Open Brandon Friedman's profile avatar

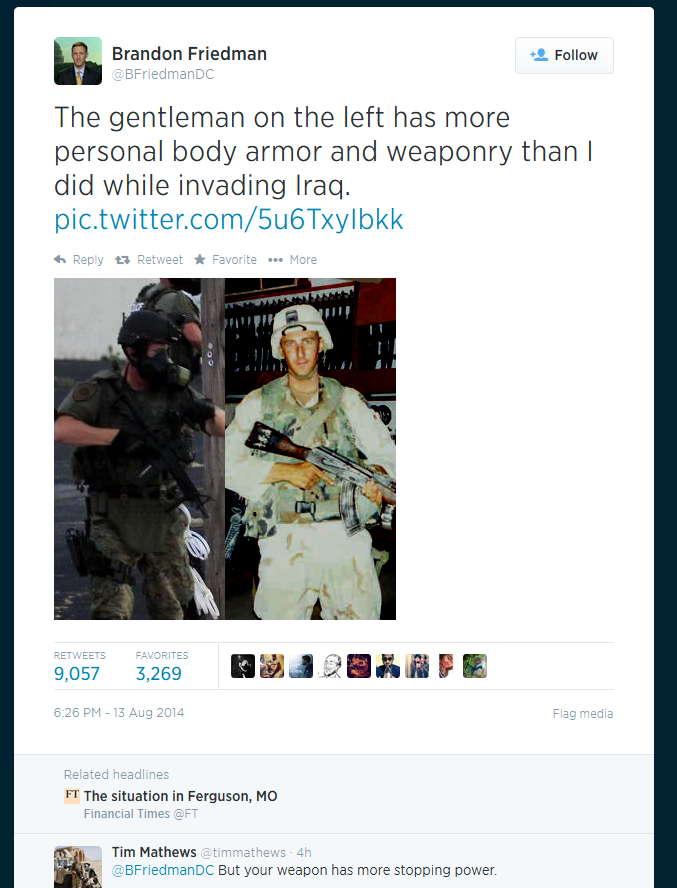[x=78, y=61]
